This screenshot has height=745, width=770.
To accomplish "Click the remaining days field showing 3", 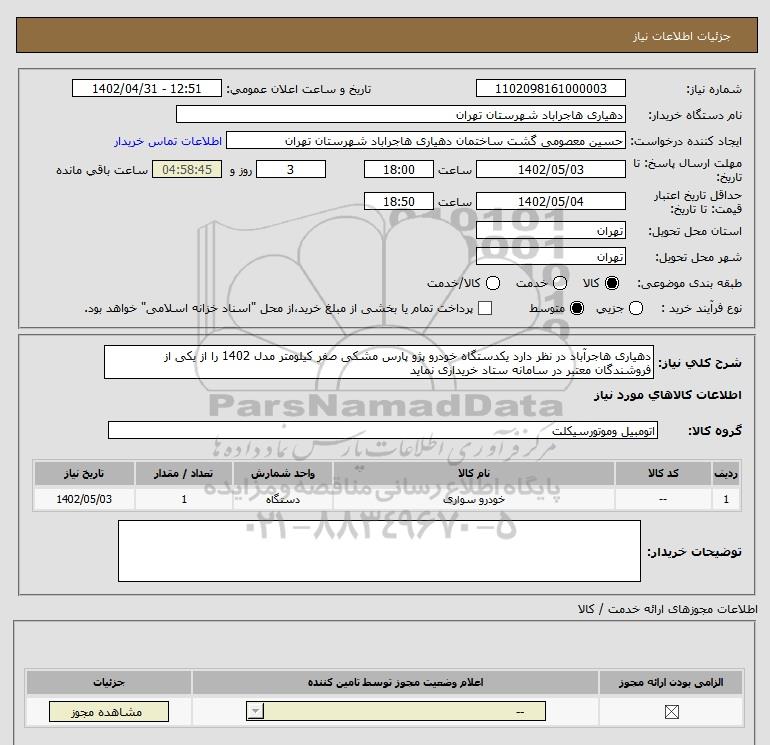I will coord(291,170).
